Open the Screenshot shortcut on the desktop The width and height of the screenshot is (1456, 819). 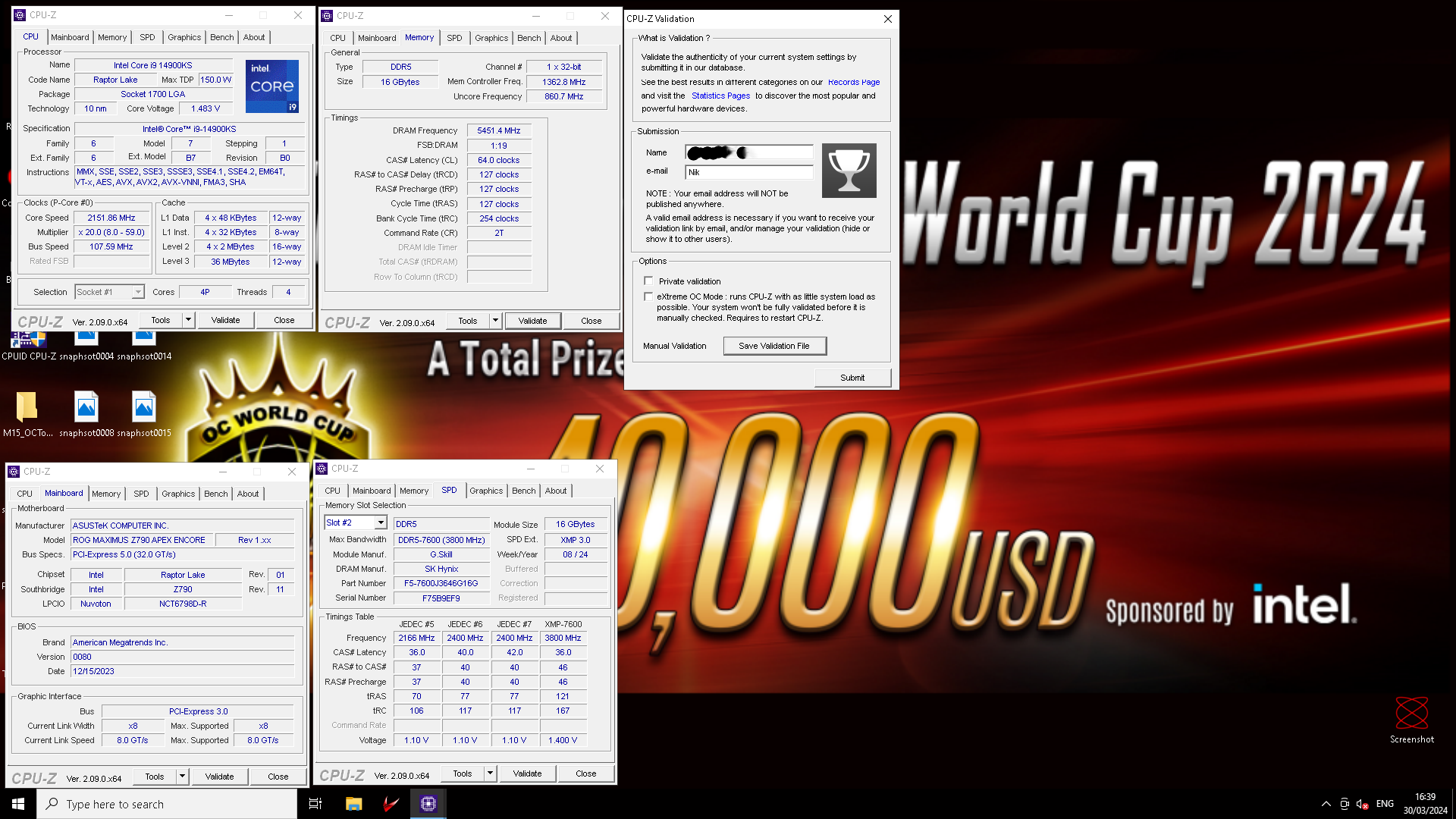pyautogui.click(x=1412, y=720)
